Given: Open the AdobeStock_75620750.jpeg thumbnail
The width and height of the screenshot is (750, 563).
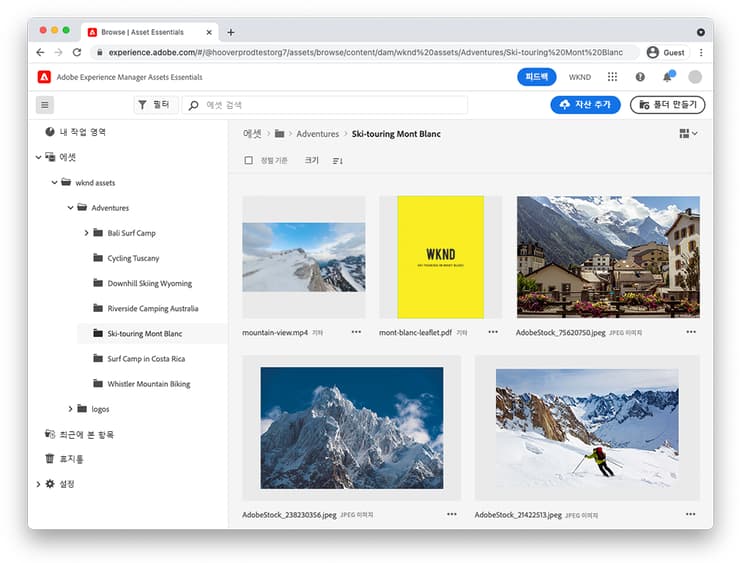Looking at the screenshot, I should tap(608, 257).
